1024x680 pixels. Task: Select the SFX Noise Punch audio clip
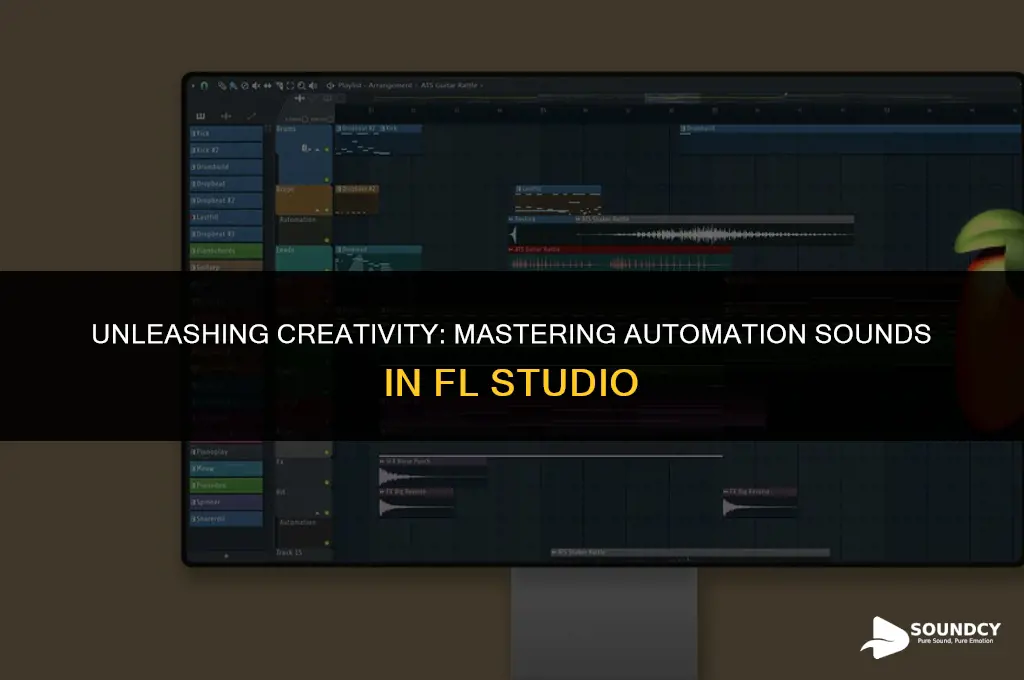point(433,472)
